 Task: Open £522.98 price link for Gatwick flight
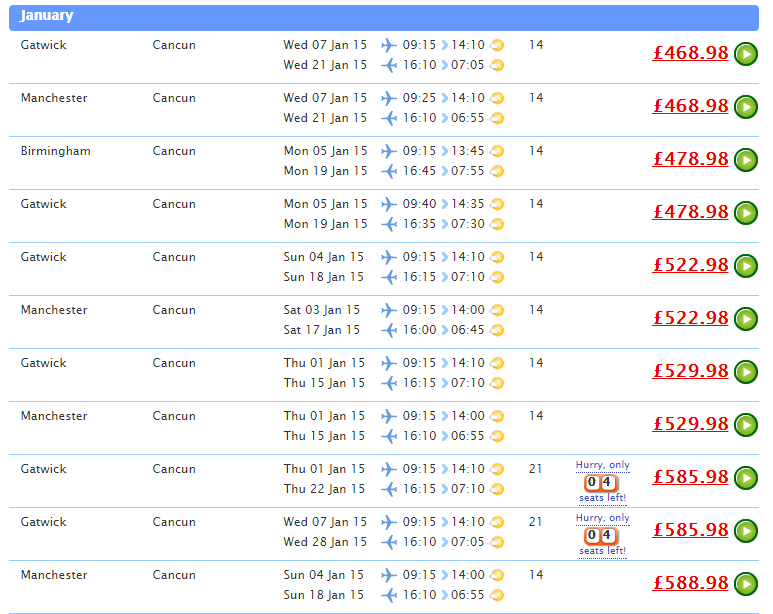[x=690, y=265]
